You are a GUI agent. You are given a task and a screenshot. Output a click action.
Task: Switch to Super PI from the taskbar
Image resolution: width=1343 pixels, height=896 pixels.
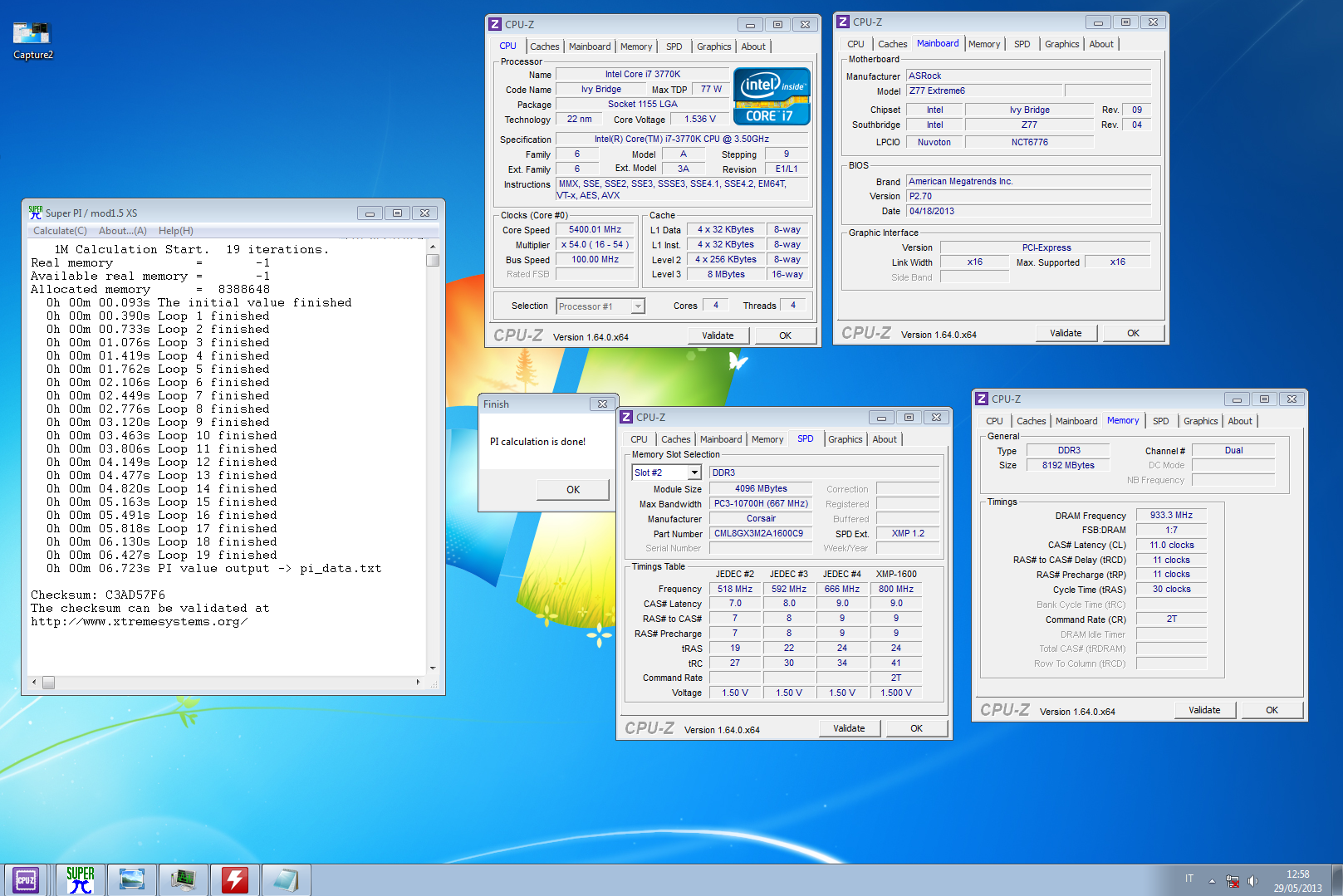tap(81, 879)
